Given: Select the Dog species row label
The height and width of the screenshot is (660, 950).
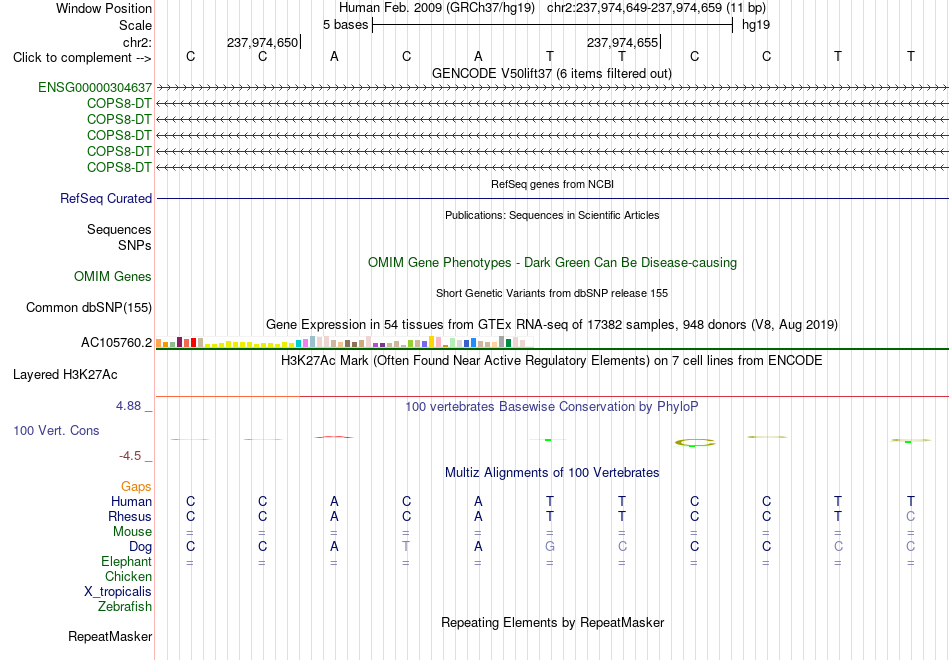Looking at the screenshot, I should [x=140, y=547].
